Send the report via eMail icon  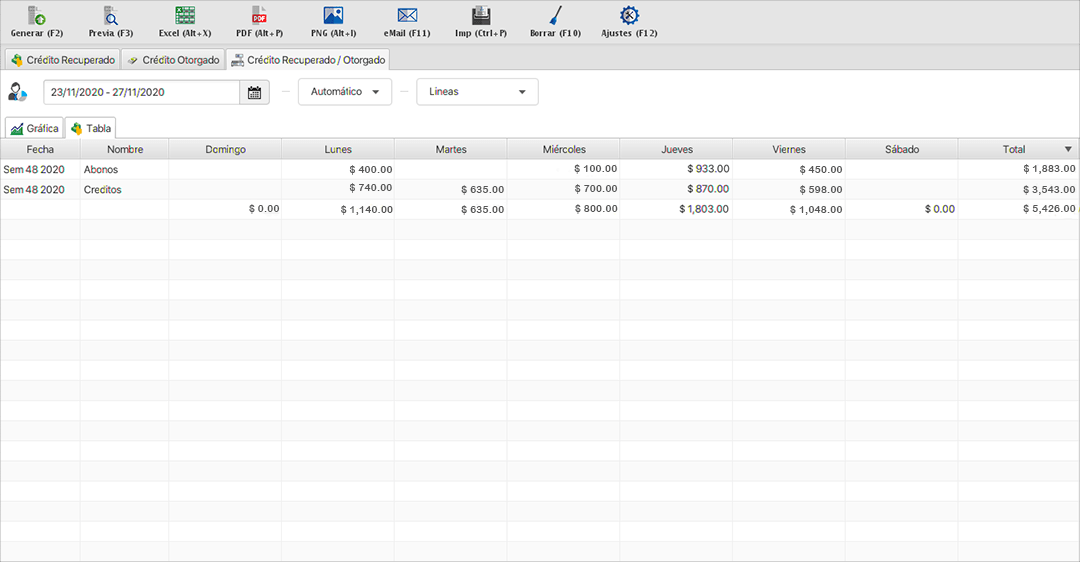point(407,16)
